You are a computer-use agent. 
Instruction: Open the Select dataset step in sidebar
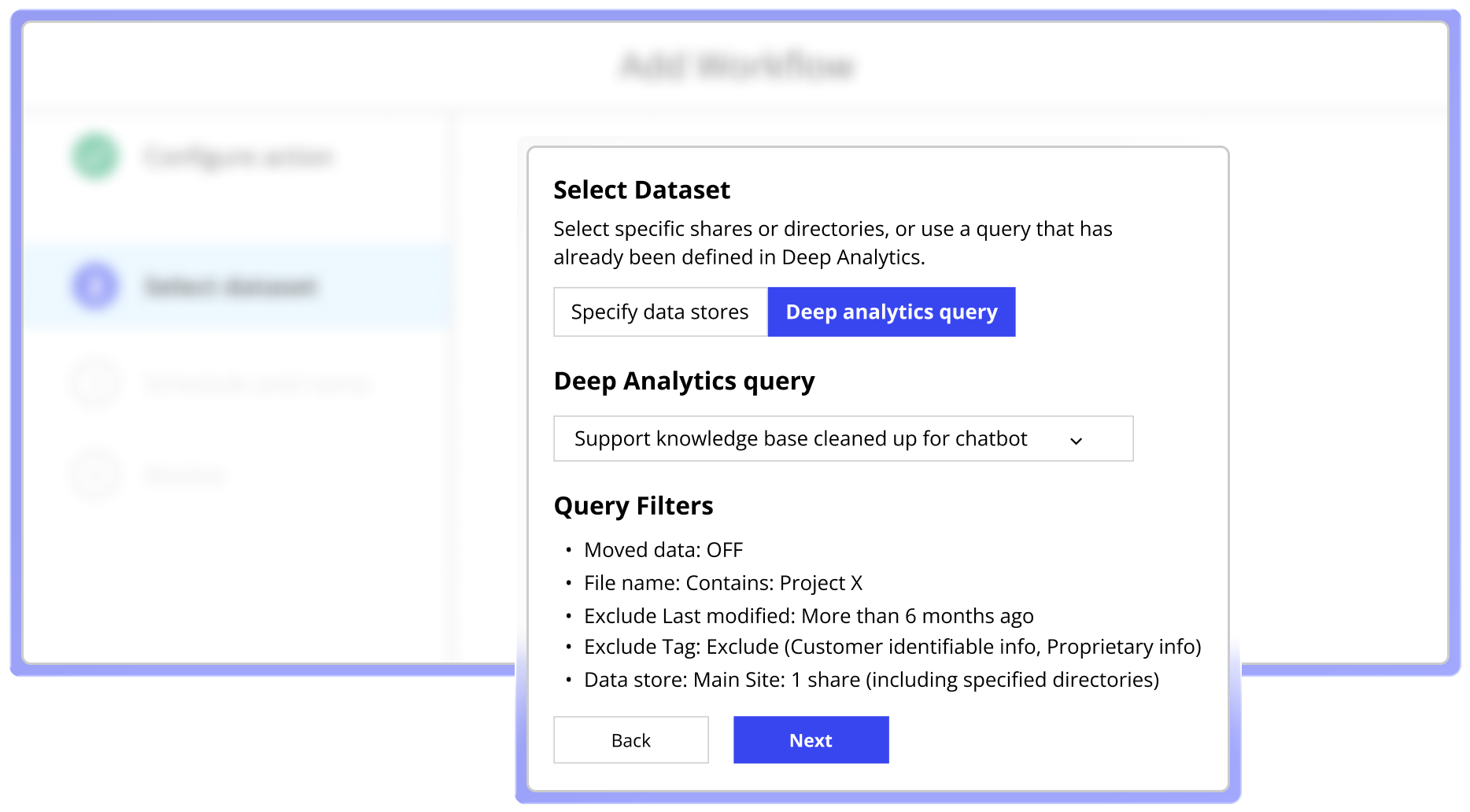[x=231, y=286]
